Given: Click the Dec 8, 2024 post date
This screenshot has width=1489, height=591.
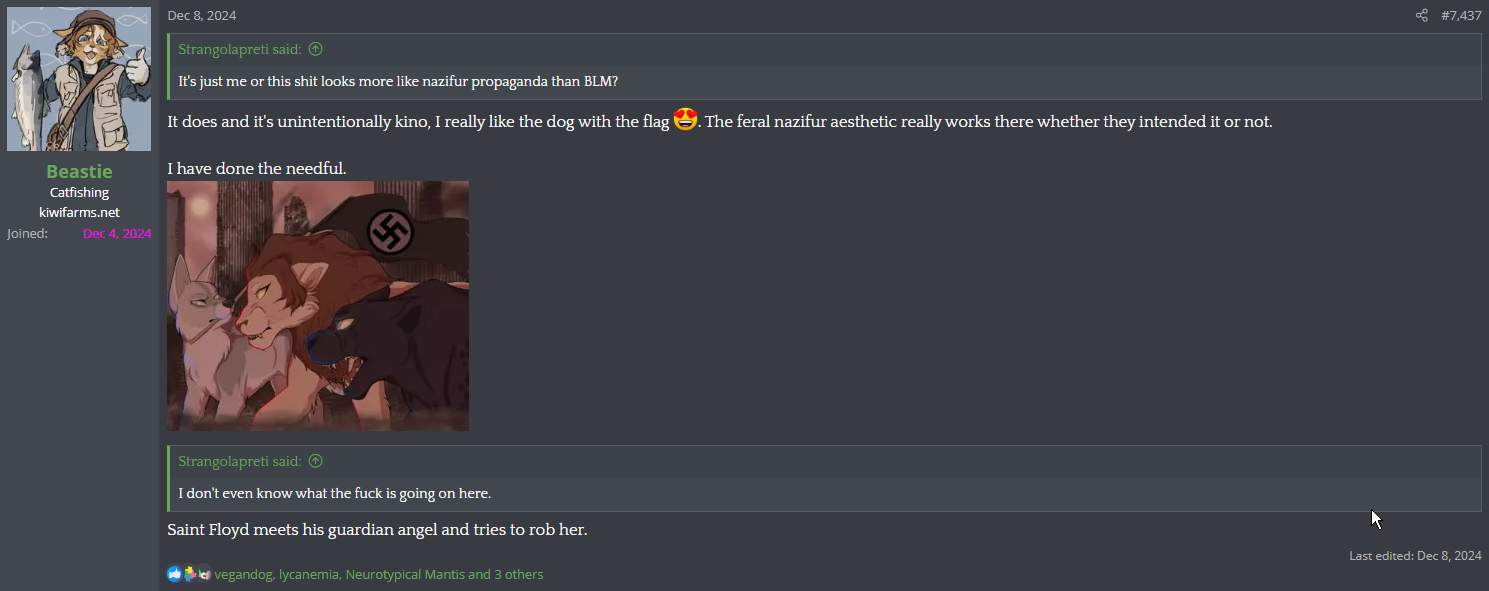Looking at the screenshot, I should pyautogui.click(x=202, y=15).
